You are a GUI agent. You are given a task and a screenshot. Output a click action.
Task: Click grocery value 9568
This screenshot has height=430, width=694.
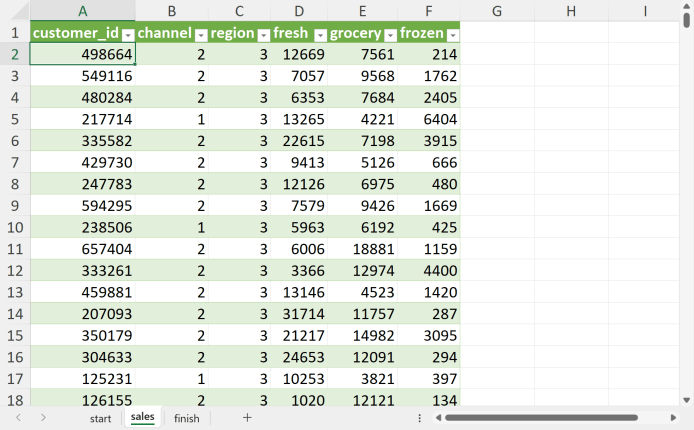click(x=362, y=76)
